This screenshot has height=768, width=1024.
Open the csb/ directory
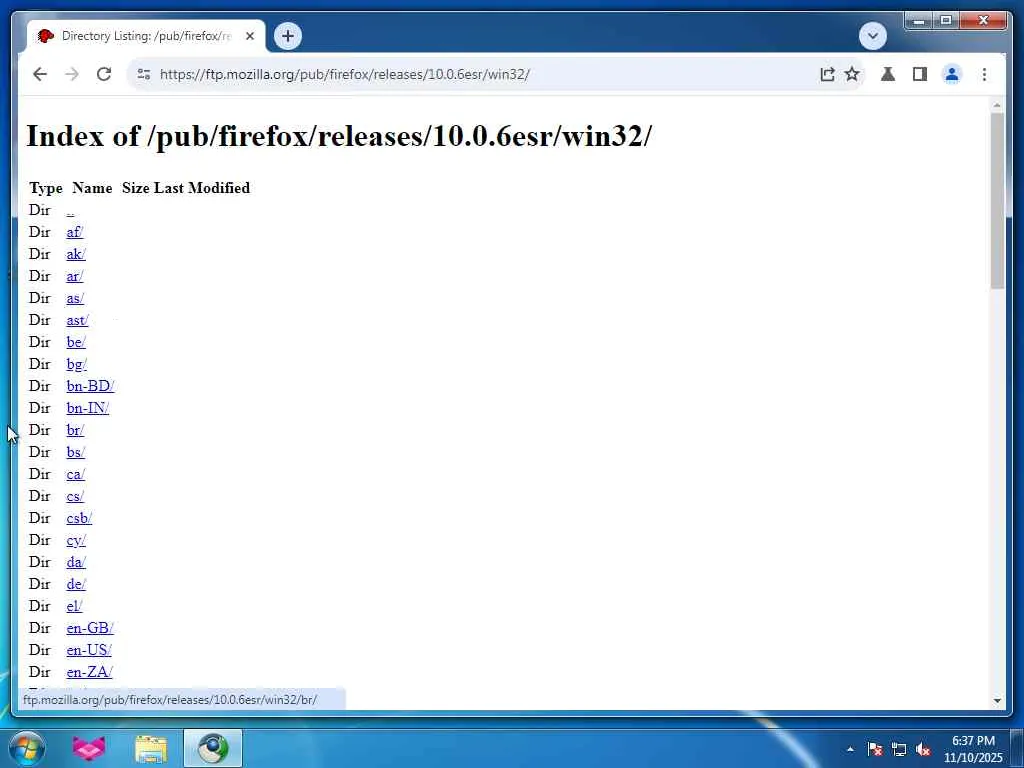click(79, 518)
